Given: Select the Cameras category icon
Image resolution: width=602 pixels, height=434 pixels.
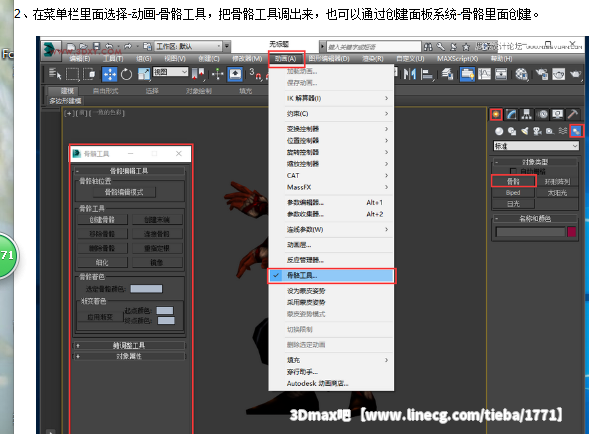Looking at the screenshot, I should [537, 131].
